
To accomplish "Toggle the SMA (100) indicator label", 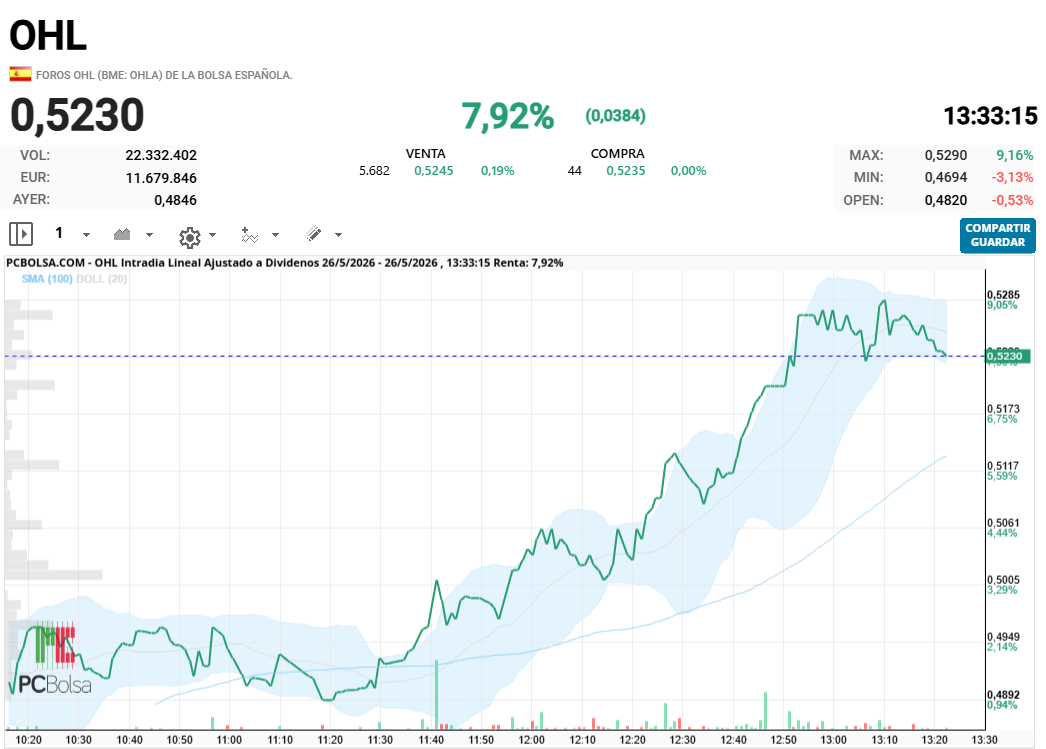I will (x=47, y=279).
